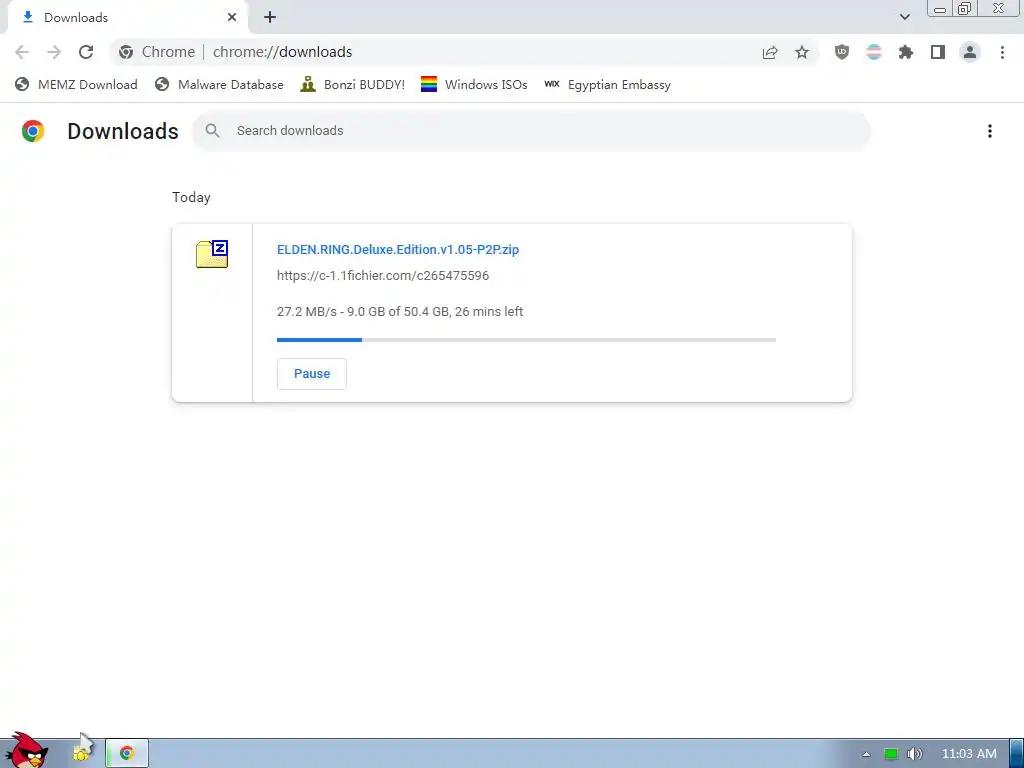This screenshot has height=768, width=1024.
Task: Open MEMZ Download bookmark
Action: point(76,84)
